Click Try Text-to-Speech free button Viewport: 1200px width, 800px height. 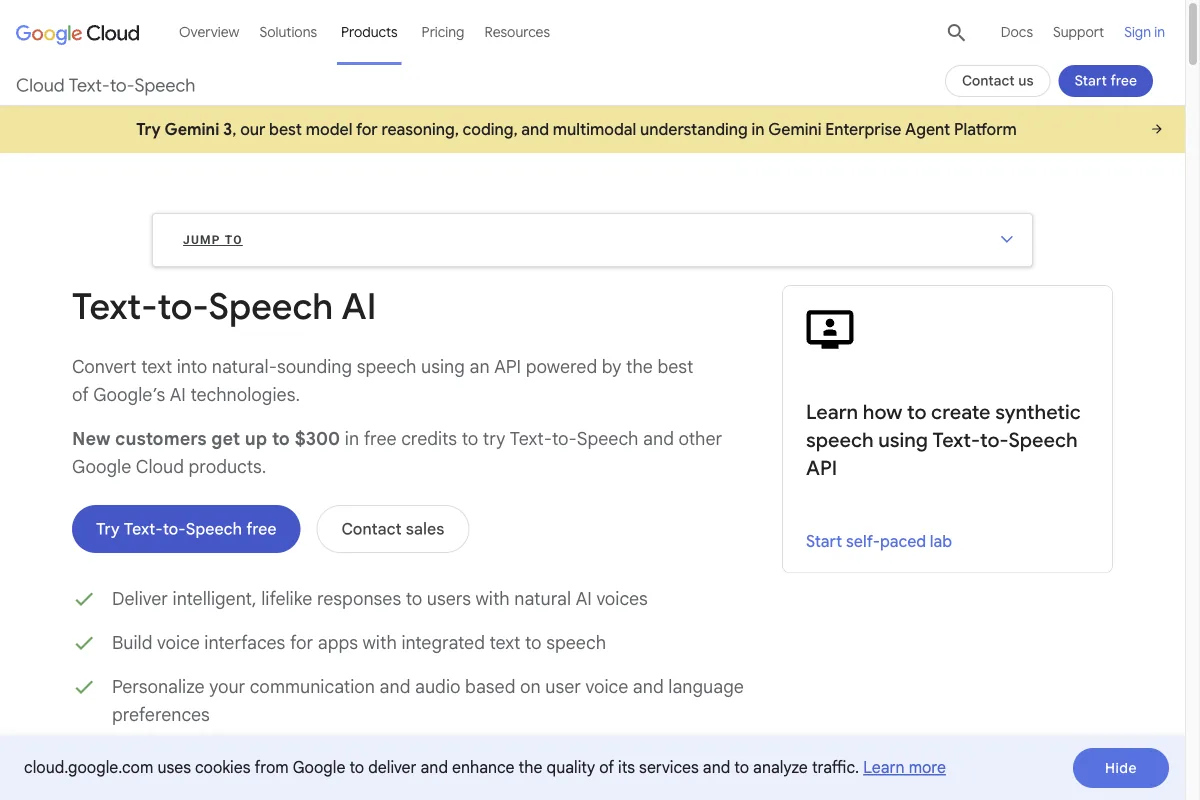pyautogui.click(x=186, y=529)
